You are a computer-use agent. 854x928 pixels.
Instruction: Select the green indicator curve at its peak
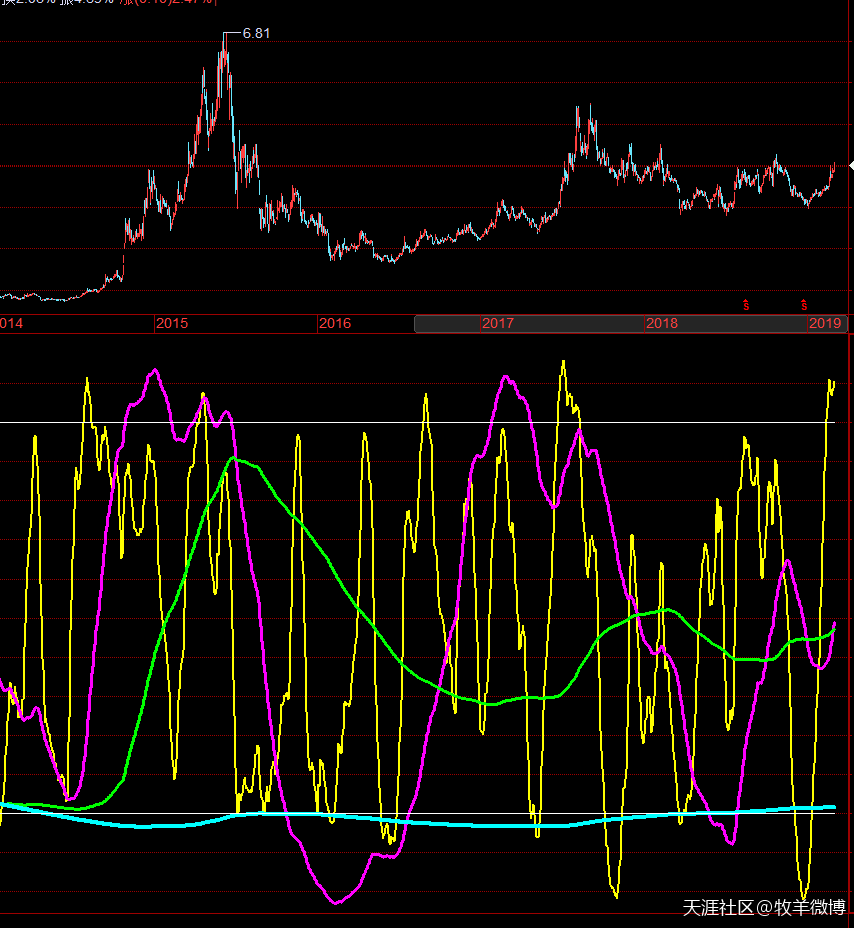pos(234,458)
